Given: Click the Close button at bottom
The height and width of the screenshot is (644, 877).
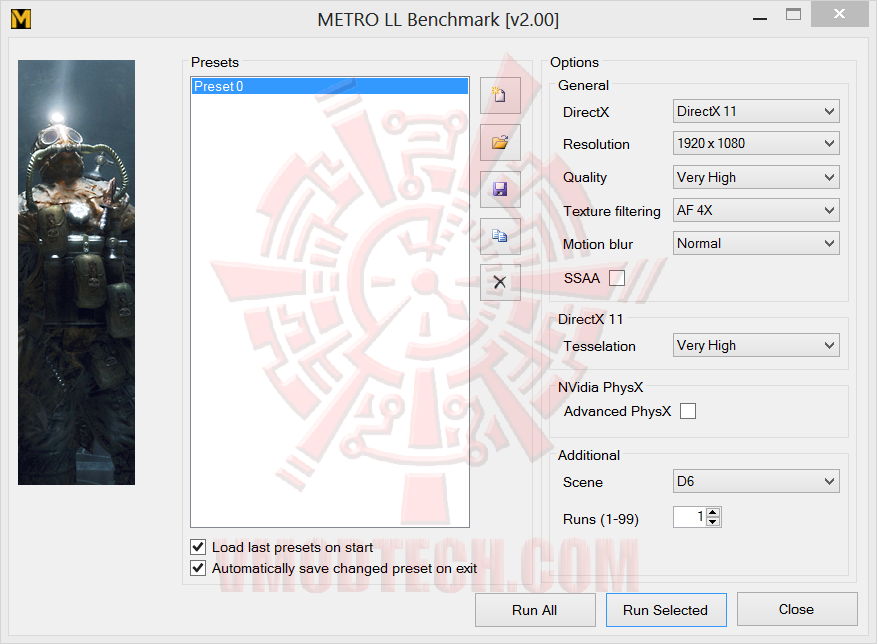Looking at the screenshot, I should tap(797, 609).
